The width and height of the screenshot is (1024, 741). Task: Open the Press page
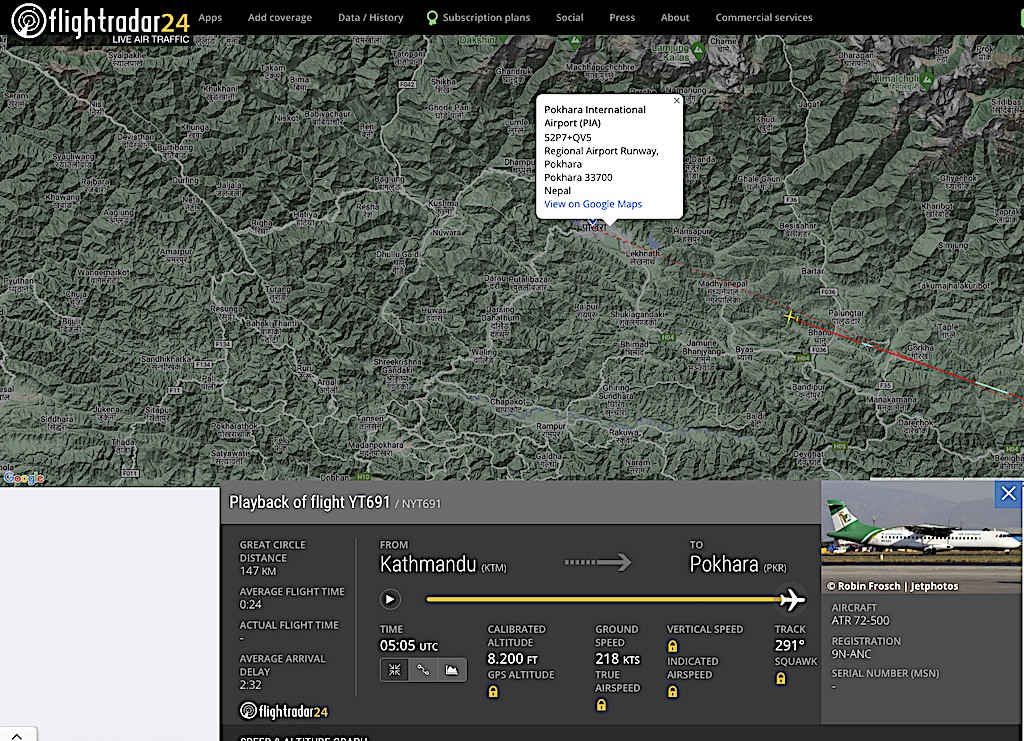pos(622,18)
